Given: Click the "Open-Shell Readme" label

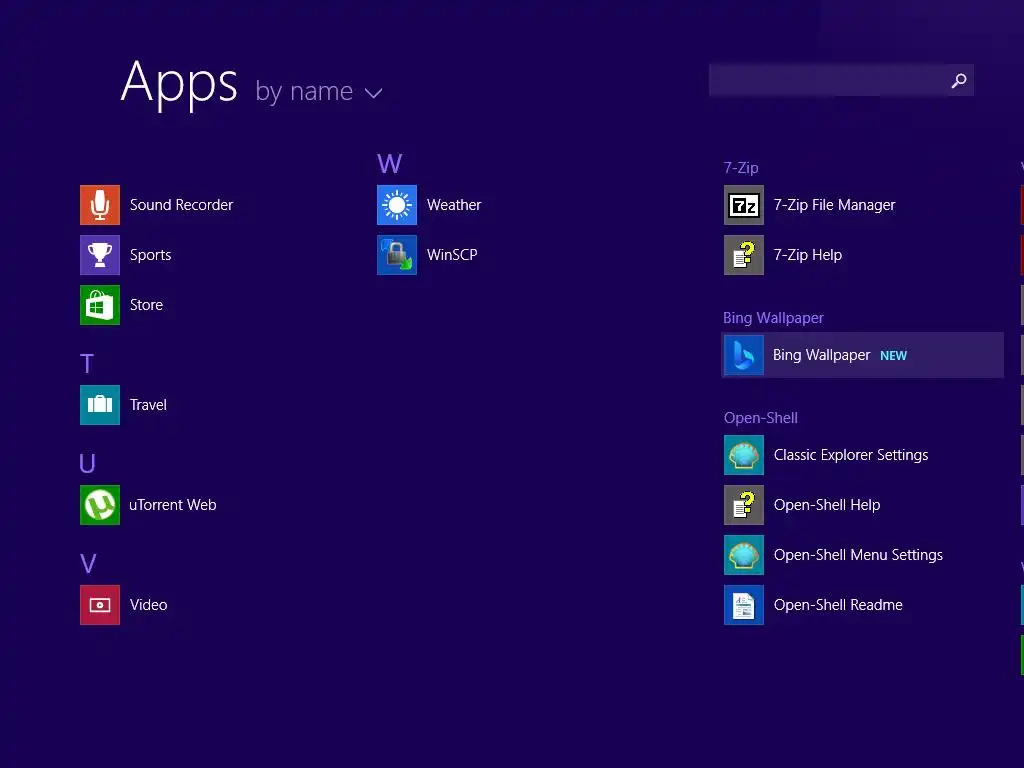Looking at the screenshot, I should point(839,605).
